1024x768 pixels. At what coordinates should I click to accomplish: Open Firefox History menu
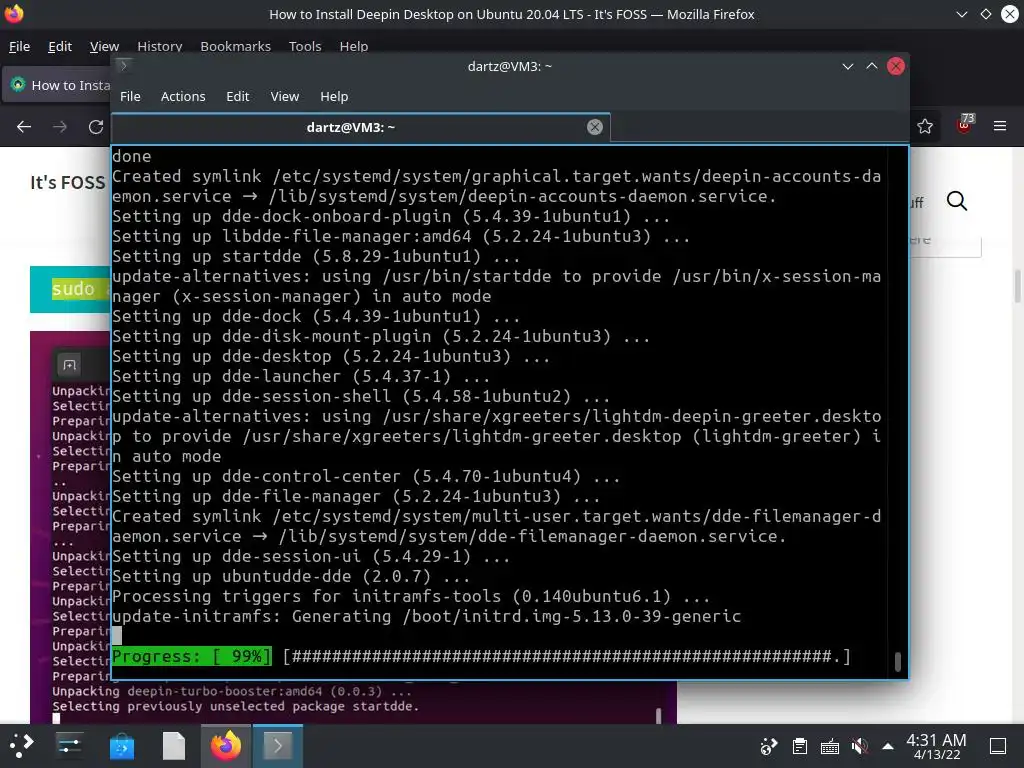159,46
